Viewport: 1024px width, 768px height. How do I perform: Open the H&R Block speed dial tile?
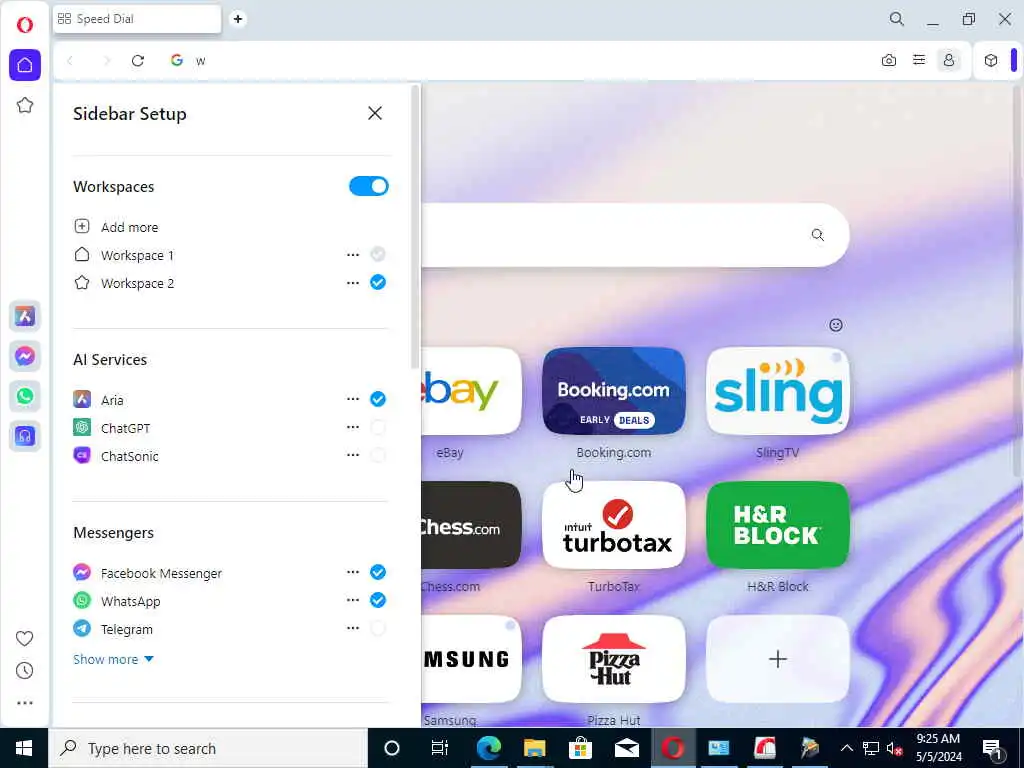[778, 525]
